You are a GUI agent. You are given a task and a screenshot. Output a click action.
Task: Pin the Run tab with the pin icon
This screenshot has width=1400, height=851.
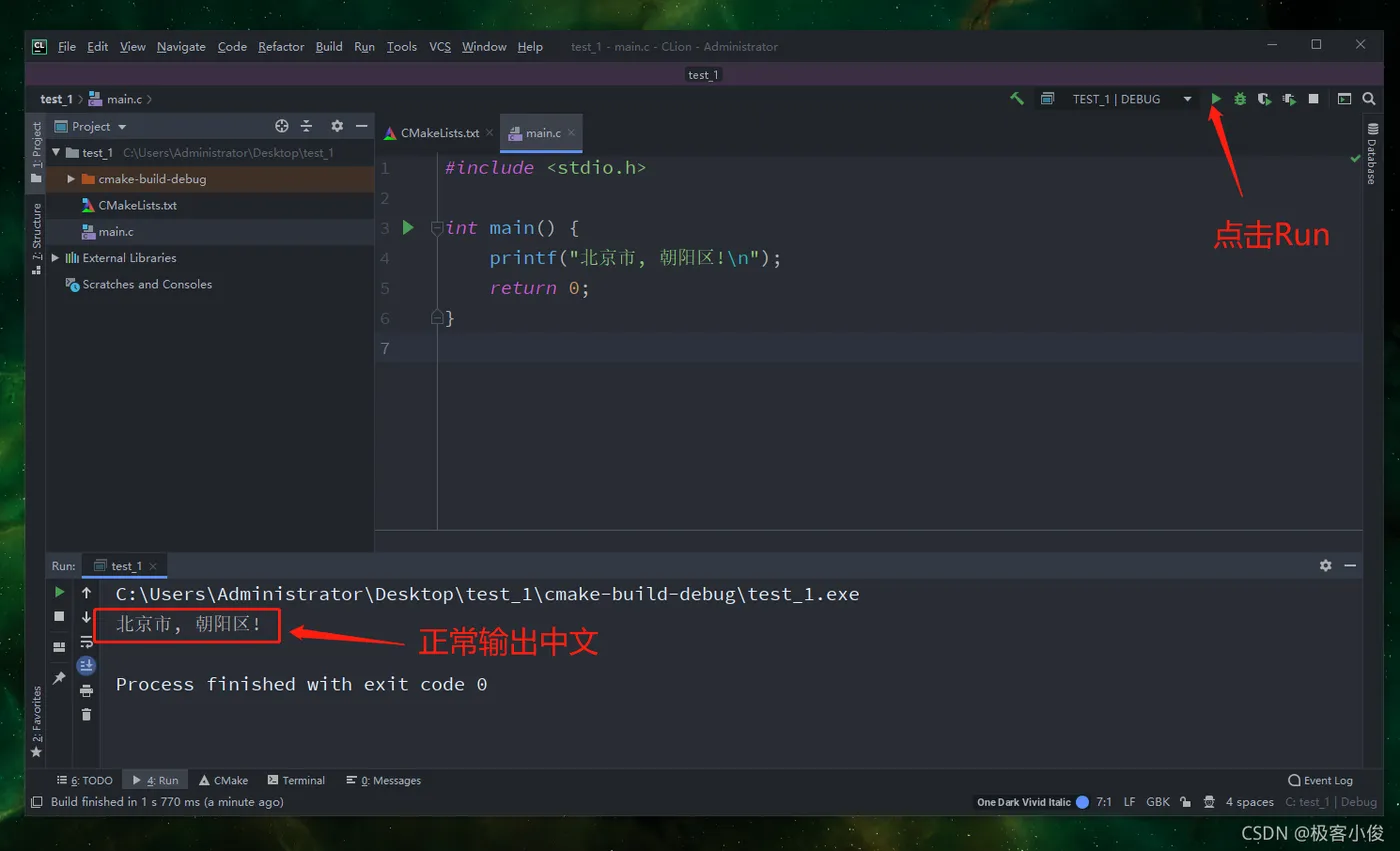[59, 678]
